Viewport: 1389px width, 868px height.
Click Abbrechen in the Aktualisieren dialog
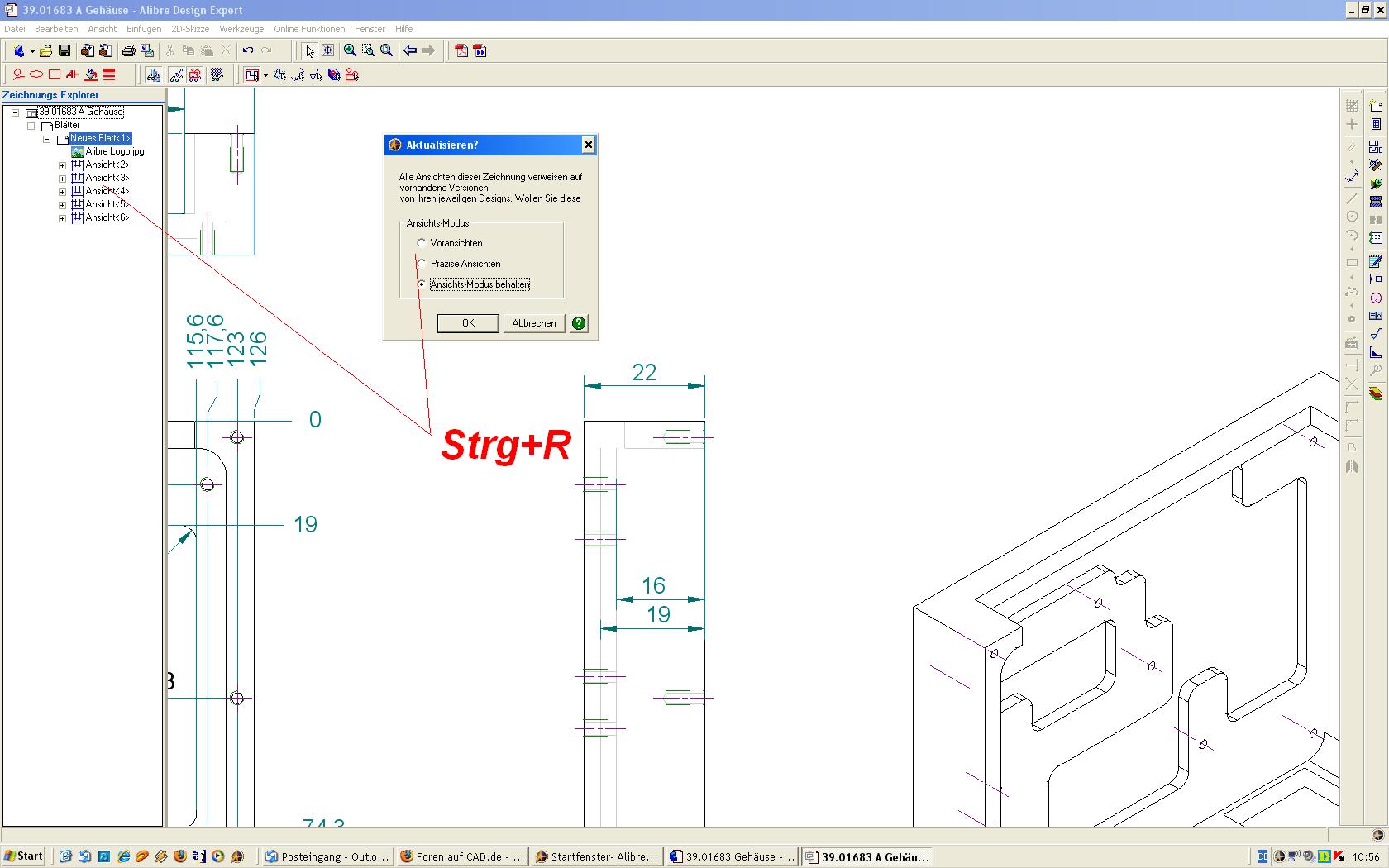(534, 323)
